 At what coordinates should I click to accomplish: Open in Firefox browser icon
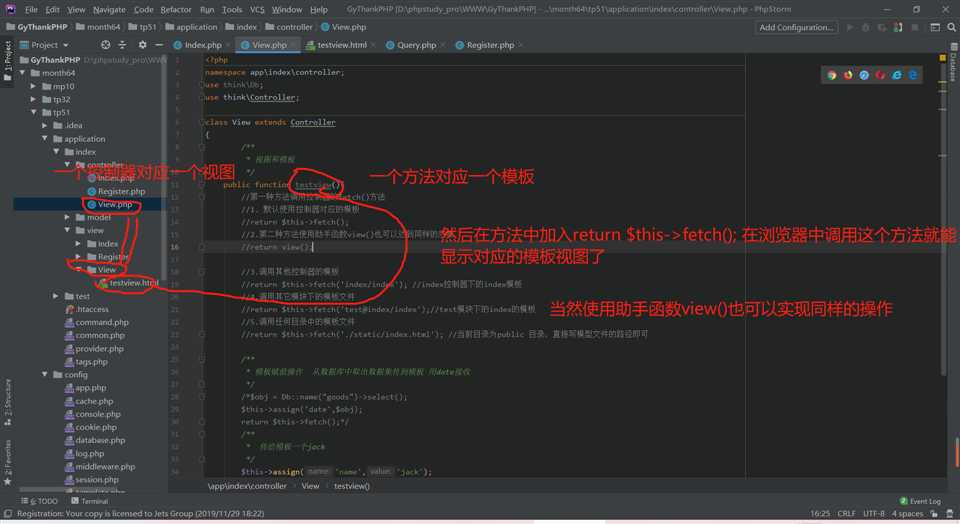click(x=848, y=75)
